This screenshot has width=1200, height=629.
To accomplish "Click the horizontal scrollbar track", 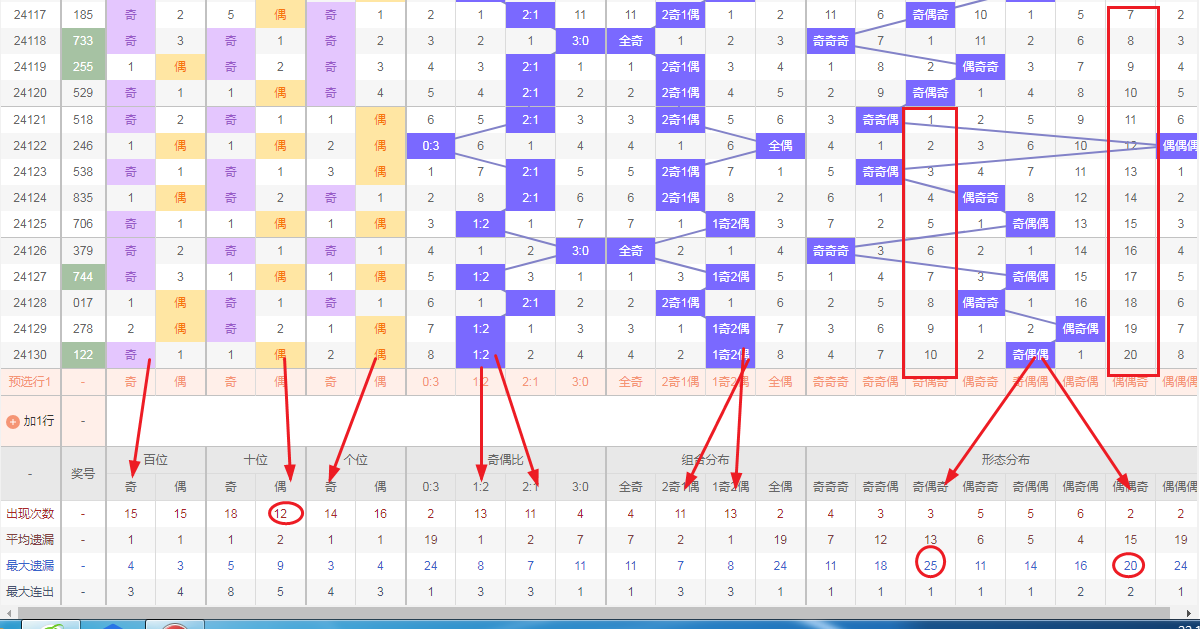I will (600, 612).
